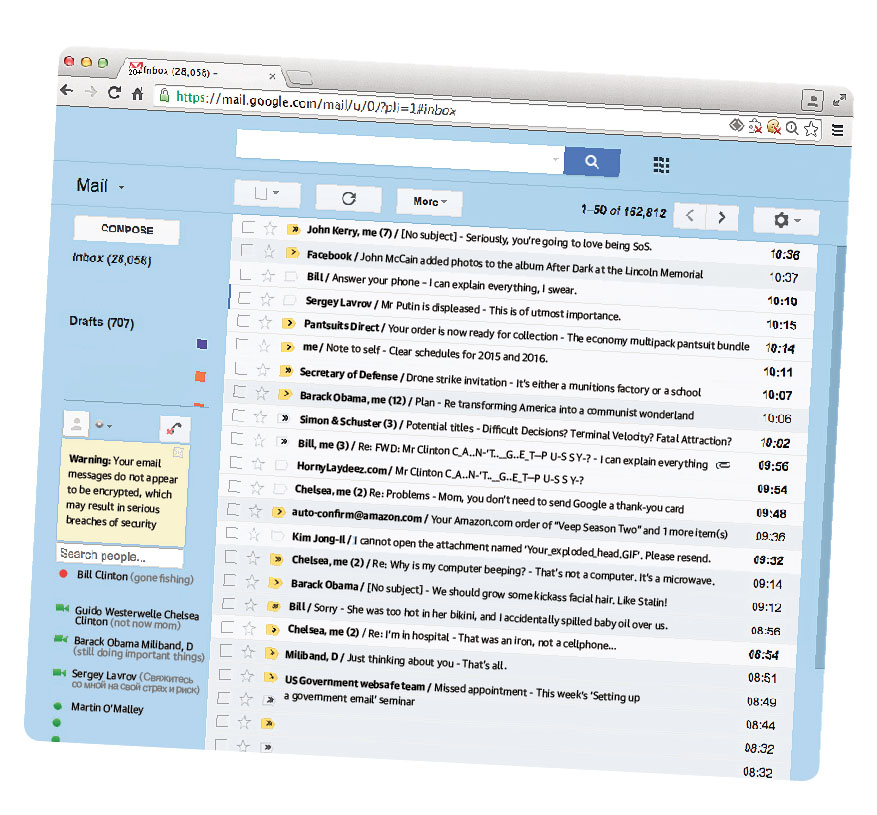This screenshot has height=815, width=877.
Task: Open the select-all checkbox dropdown
Action: (x=267, y=194)
